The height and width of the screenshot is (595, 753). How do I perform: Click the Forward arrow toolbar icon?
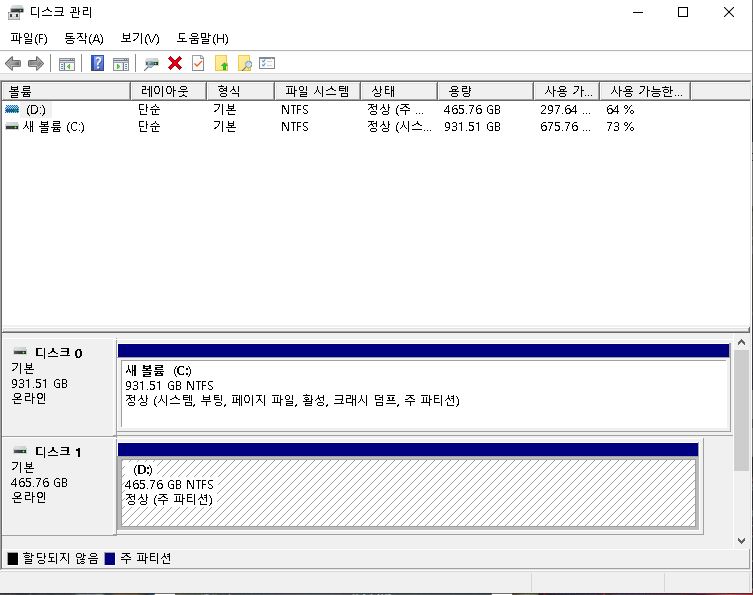36,63
